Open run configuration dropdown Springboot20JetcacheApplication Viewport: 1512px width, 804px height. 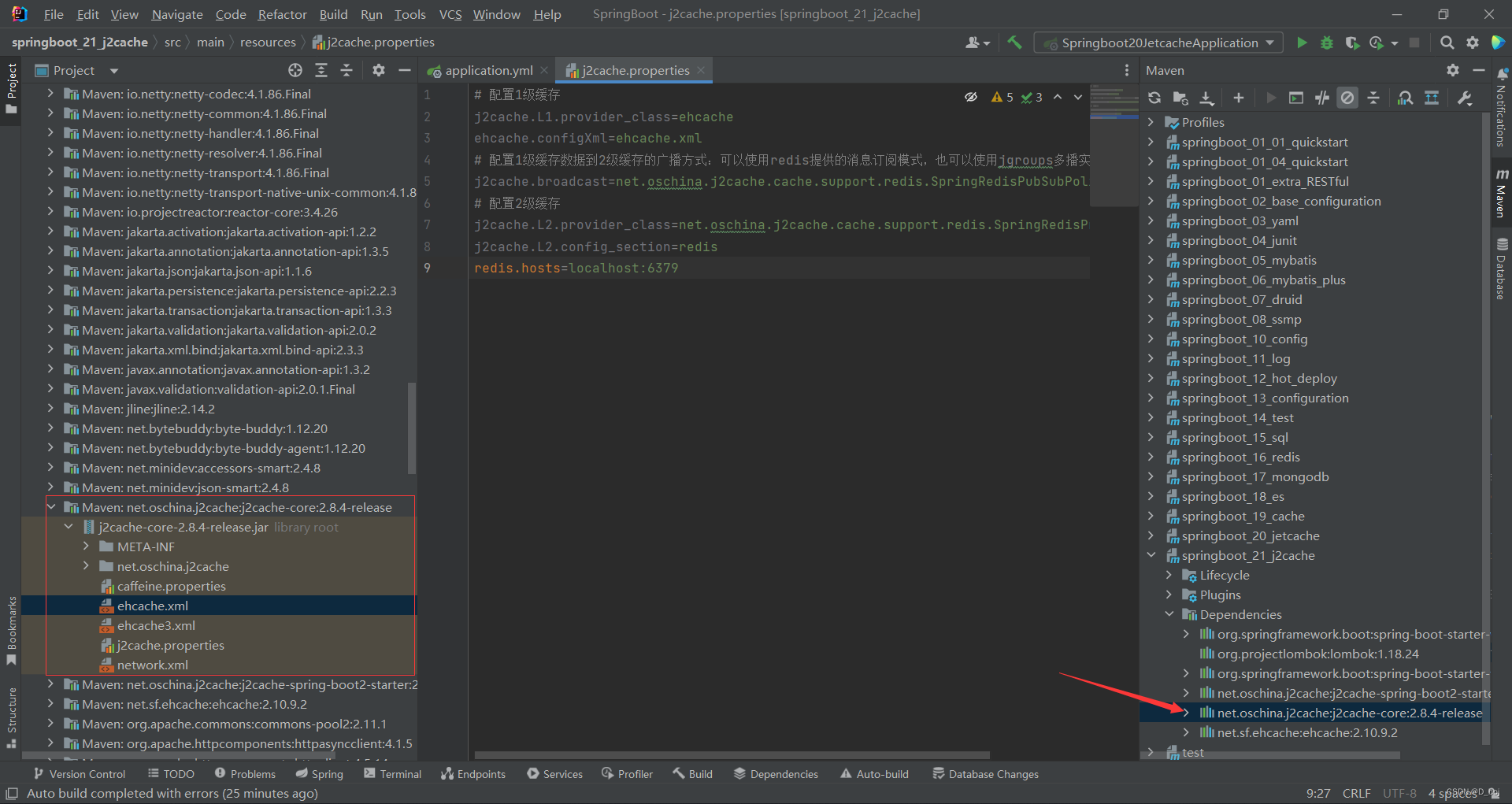(1158, 43)
